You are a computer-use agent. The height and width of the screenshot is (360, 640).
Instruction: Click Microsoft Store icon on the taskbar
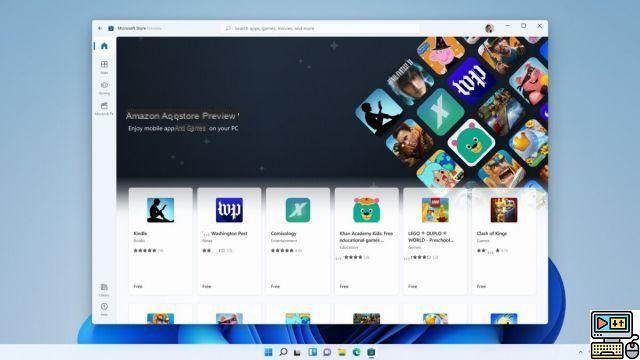[x=371, y=352]
